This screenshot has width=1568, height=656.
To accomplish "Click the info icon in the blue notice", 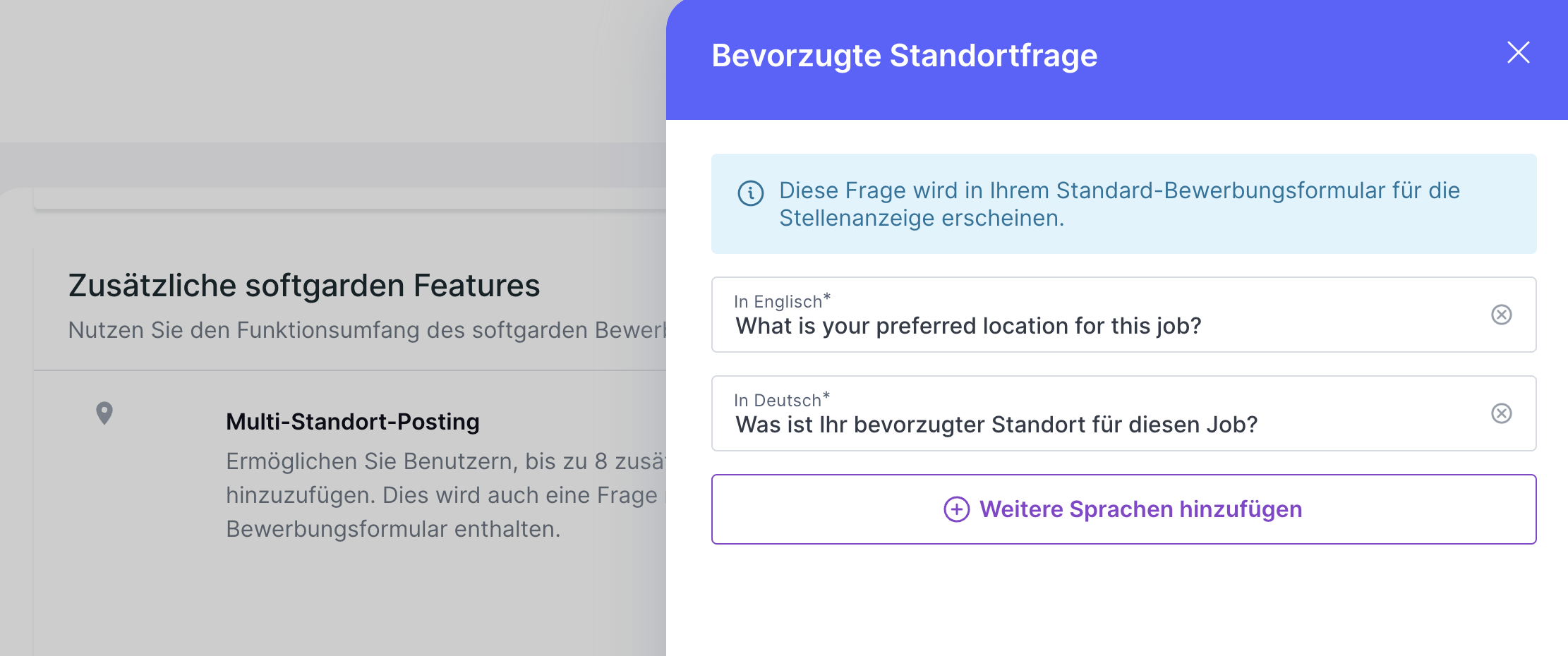I will point(750,193).
